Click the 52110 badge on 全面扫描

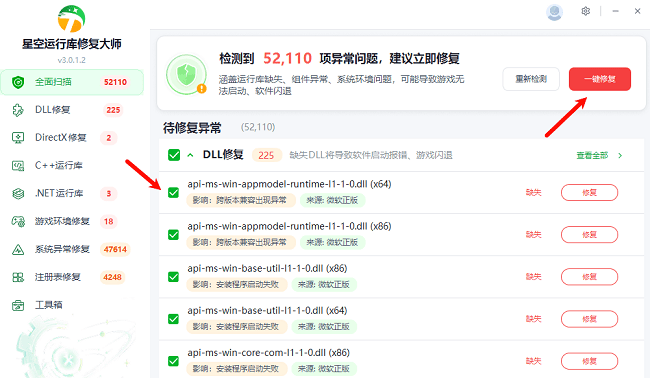(115, 82)
